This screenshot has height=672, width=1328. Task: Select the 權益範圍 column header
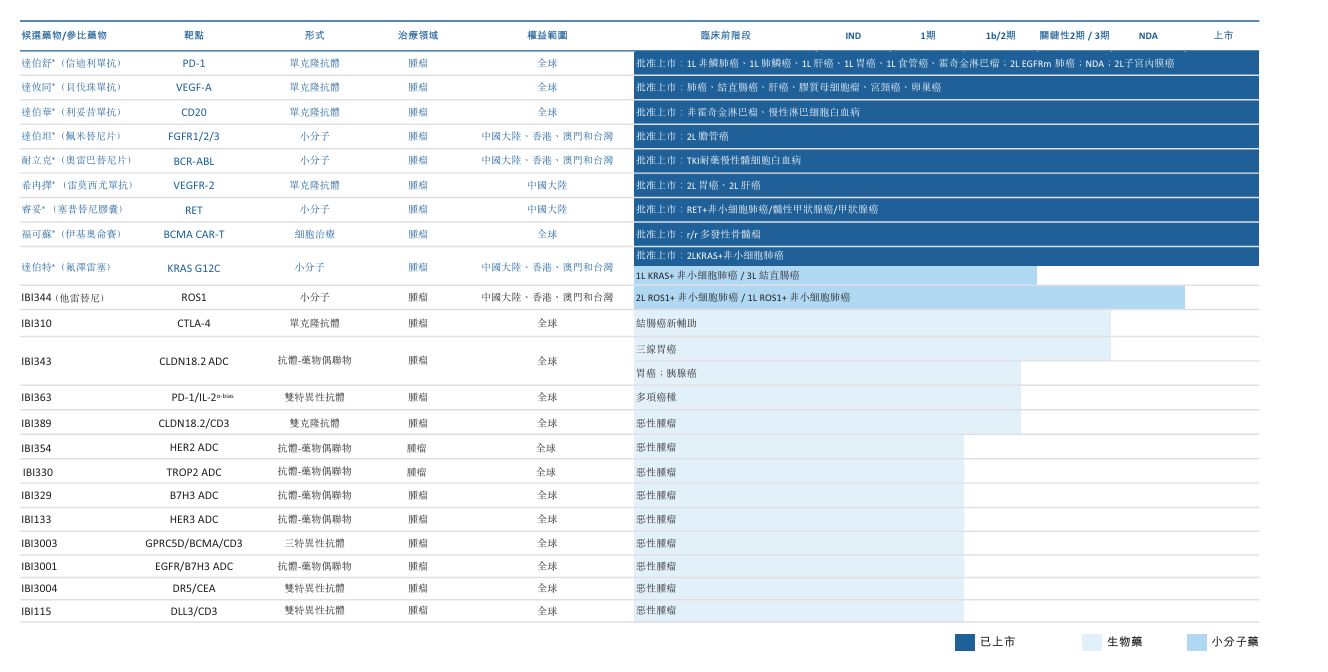547,35
